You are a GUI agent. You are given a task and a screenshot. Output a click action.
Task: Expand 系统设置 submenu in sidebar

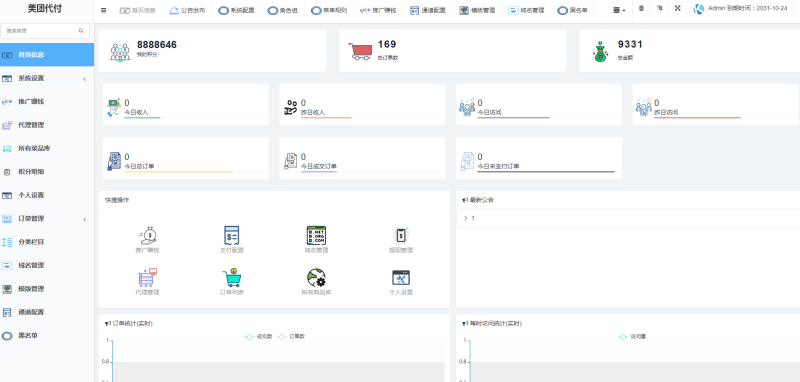[47, 79]
